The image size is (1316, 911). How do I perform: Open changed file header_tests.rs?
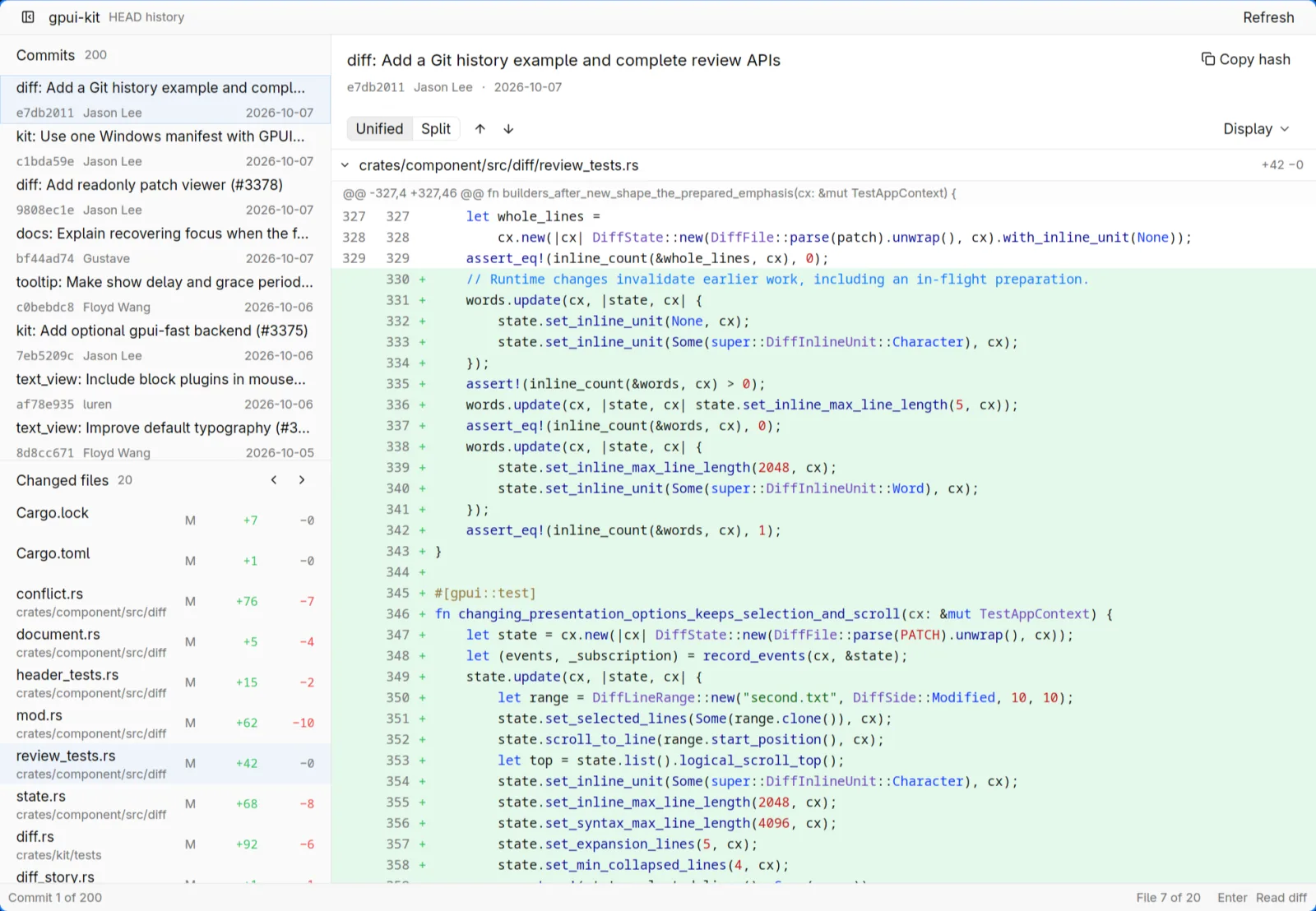point(165,682)
